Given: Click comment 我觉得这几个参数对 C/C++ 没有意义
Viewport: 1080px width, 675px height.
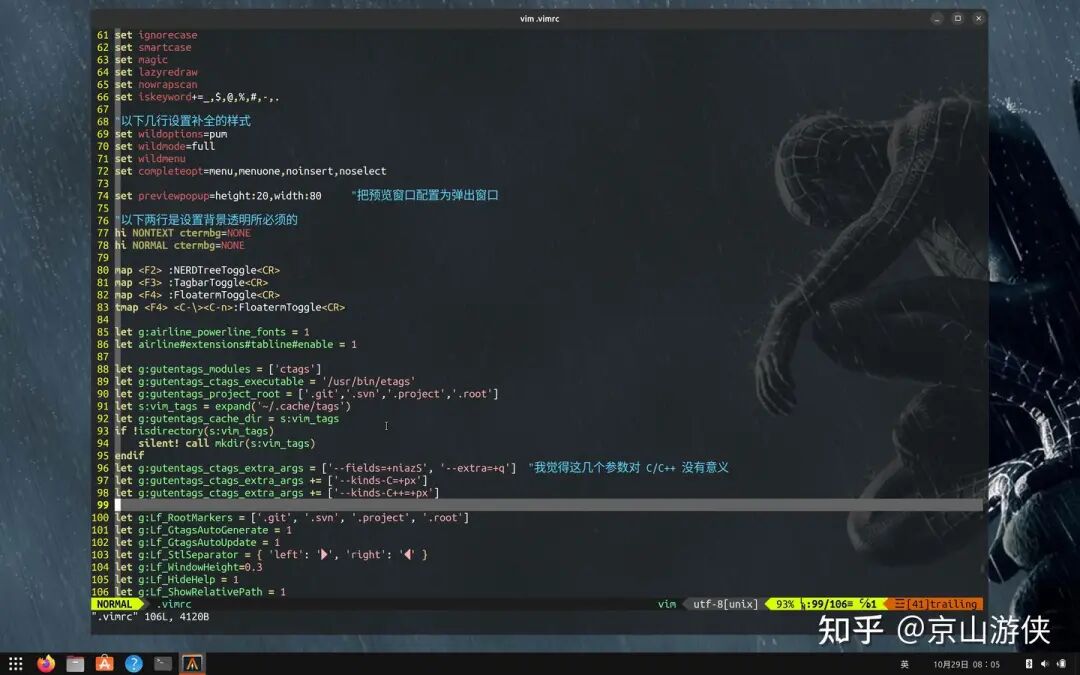Looking at the screenshot, I should coord(629,468).
